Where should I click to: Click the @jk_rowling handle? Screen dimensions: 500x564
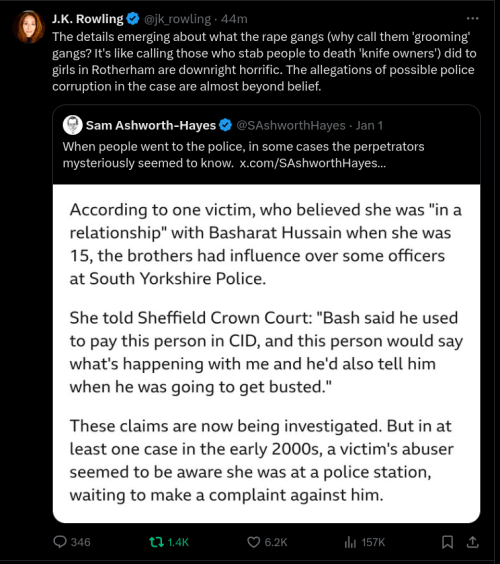click(177, 19)
